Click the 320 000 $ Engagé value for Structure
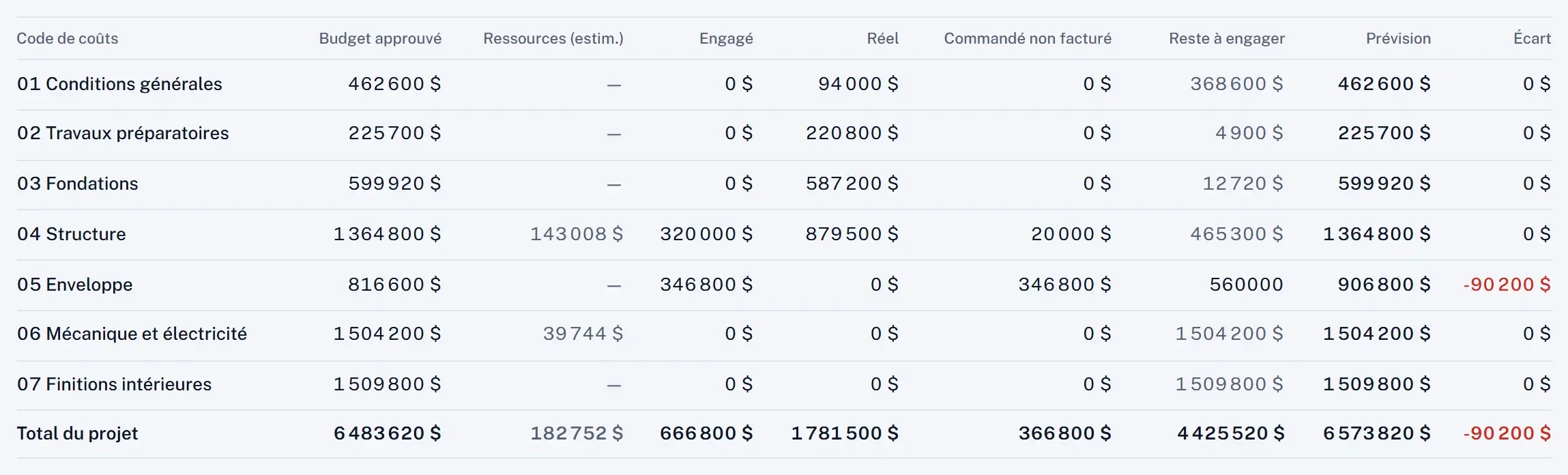This screenshot has width=1568, height=475. coord(706,234)
